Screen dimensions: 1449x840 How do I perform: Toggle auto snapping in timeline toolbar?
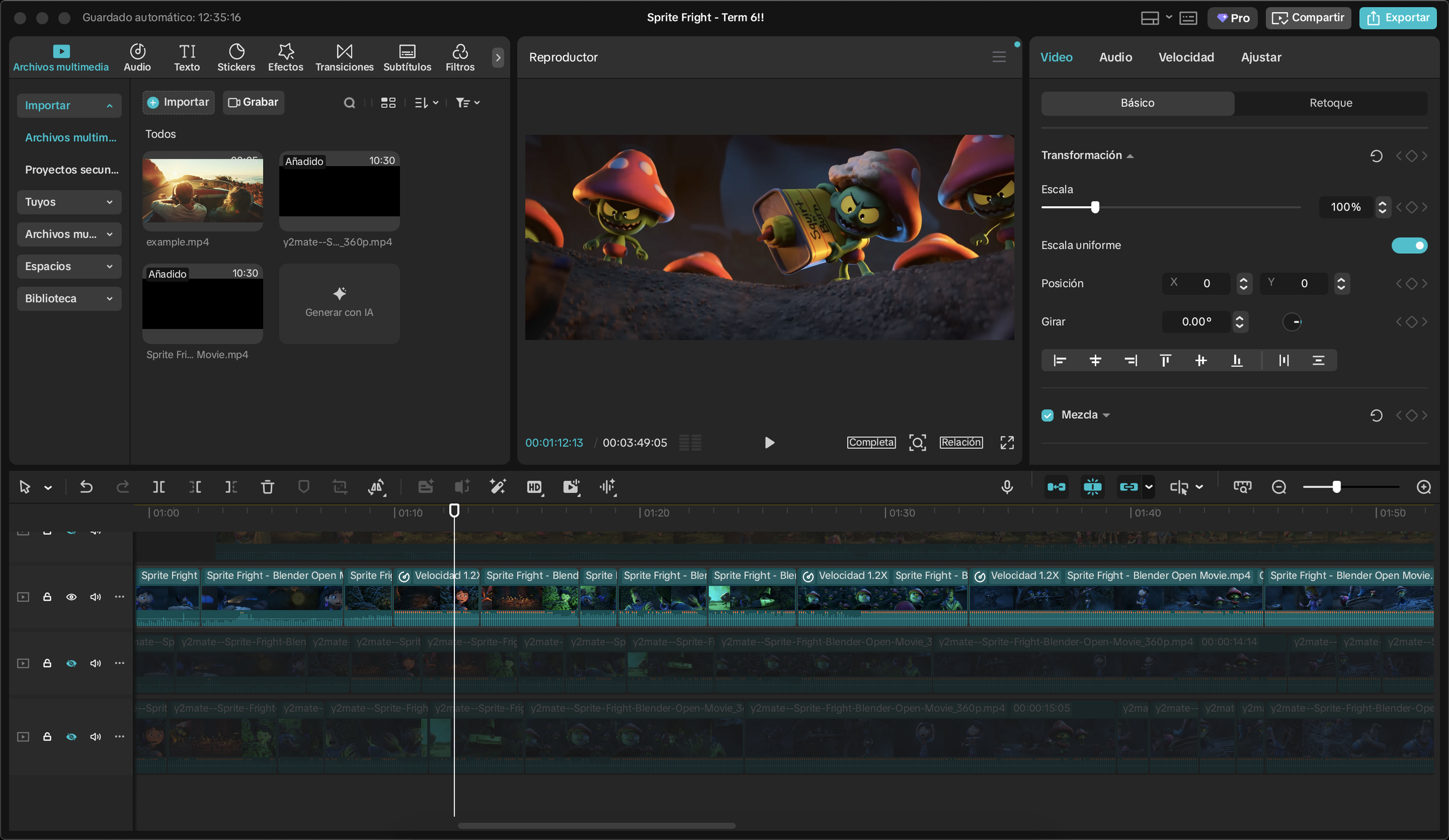pyautogui.click(x=1092, y=487)
